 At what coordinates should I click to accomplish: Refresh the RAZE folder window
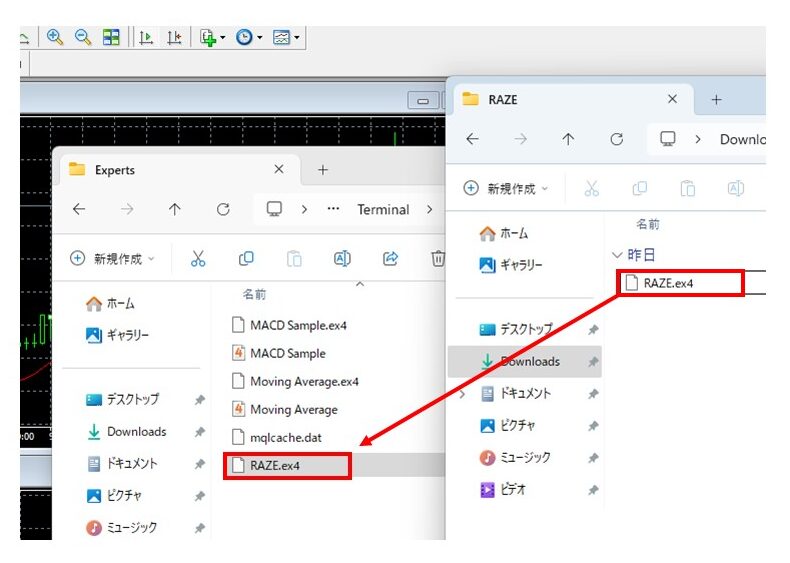[x=617, y=140]
